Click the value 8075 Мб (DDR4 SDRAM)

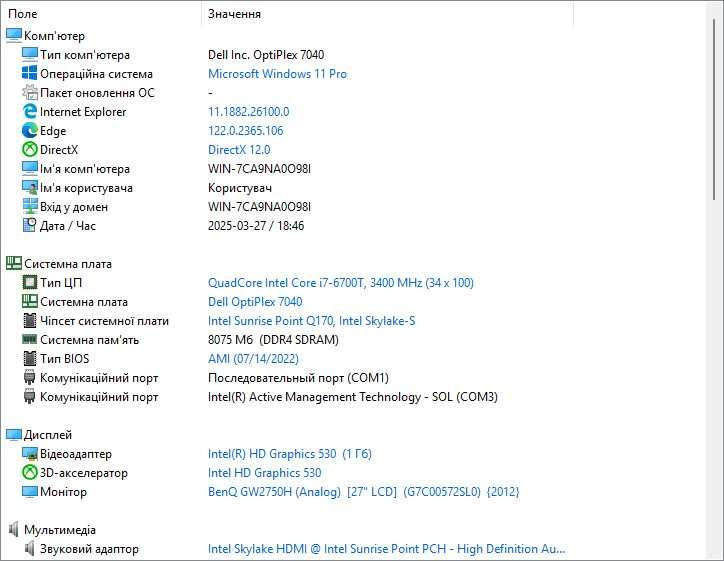point(273,339)
